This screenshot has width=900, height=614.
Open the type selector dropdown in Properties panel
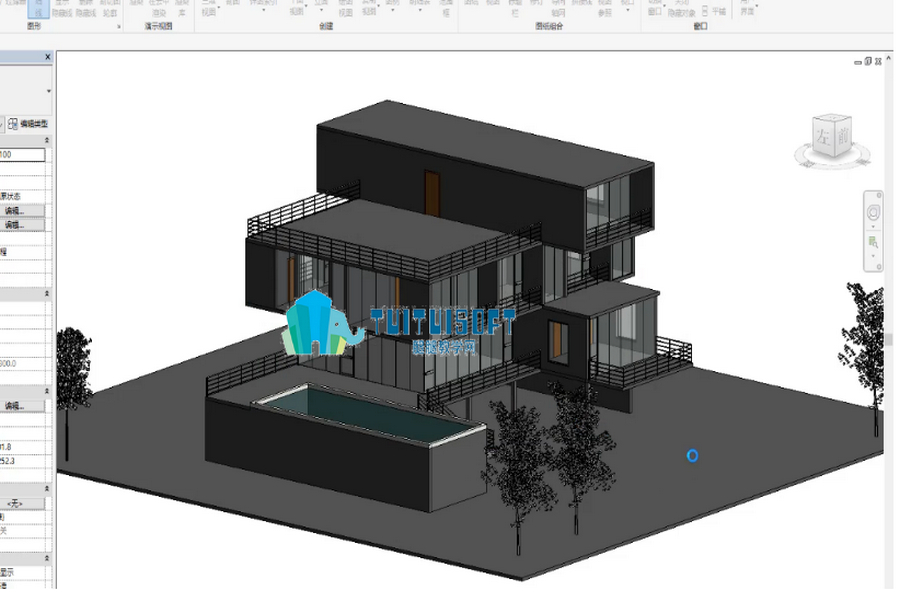click(48, 91)
